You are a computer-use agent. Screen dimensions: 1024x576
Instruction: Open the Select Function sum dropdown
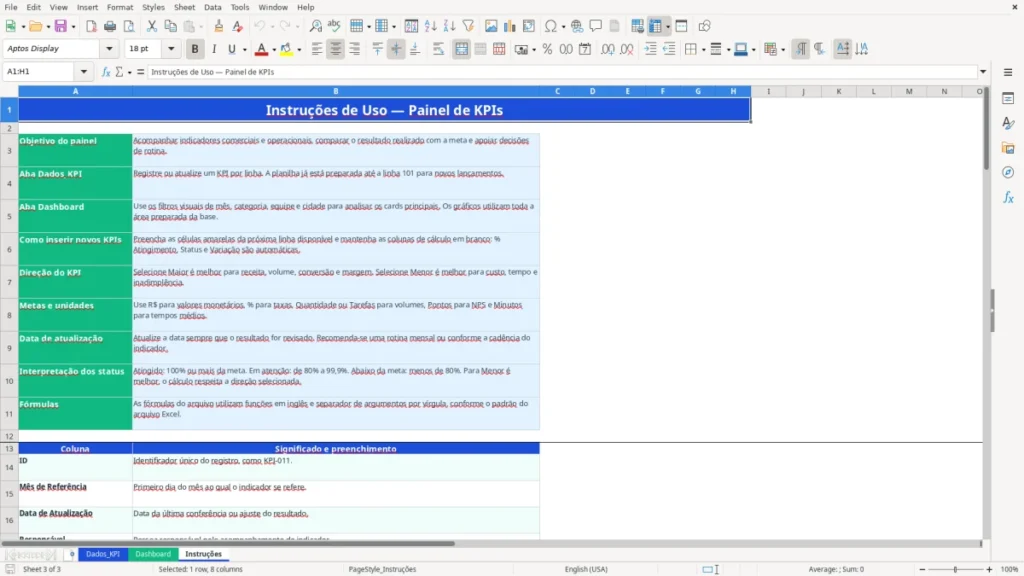(x=129, y=72)
